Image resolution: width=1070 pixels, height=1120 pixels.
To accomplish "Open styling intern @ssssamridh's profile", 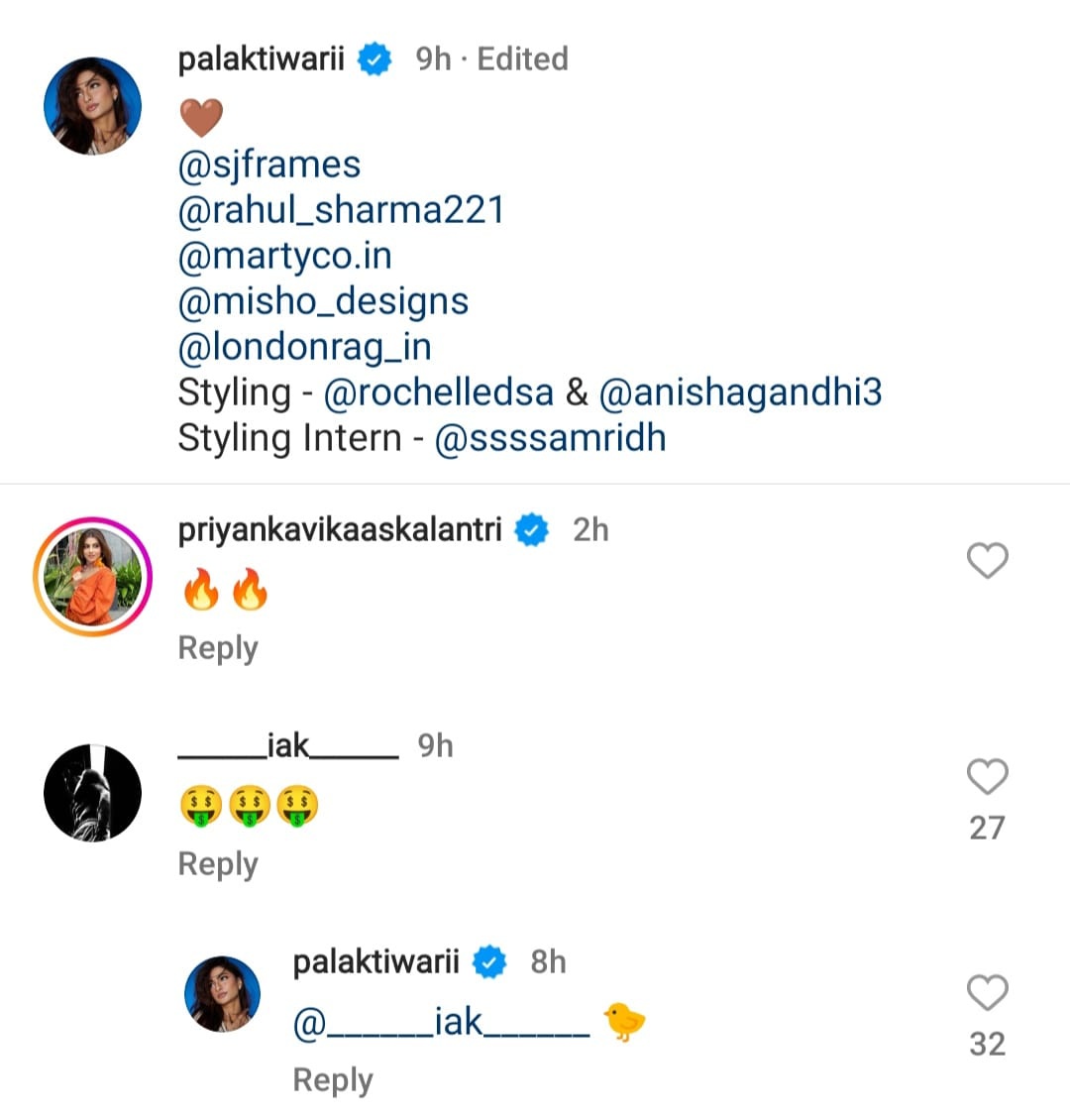I will pos(550,438).
